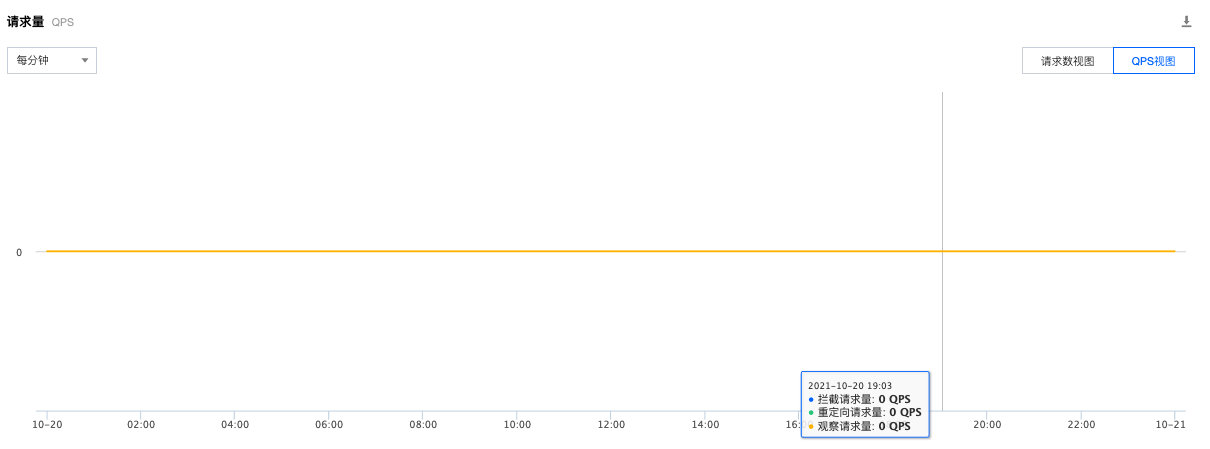Click the yellow 观察请求量 dot in tooltip
1210x449 pixels.
[x=811, y=426]
